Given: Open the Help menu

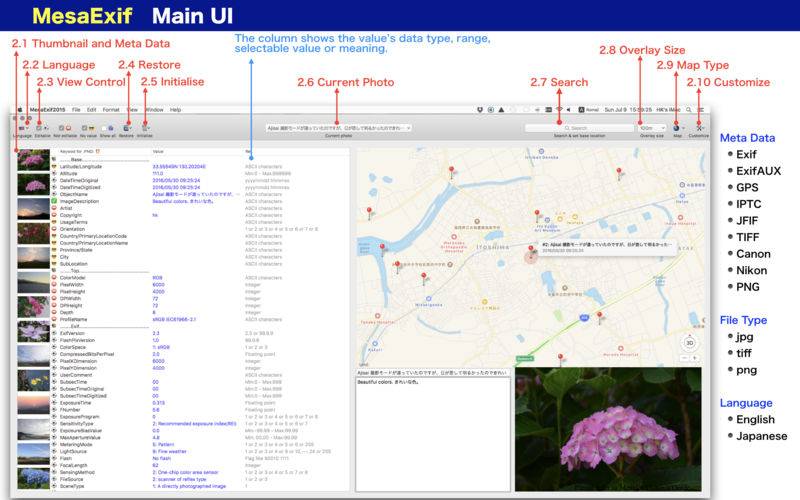Looking at the screenshot, I should 176,110.
